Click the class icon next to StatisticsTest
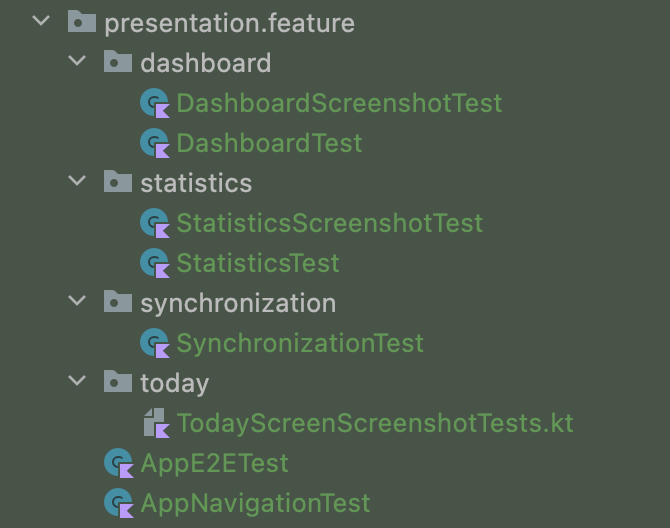This screenshot has width=670, height=528. [x=155, y=263]
